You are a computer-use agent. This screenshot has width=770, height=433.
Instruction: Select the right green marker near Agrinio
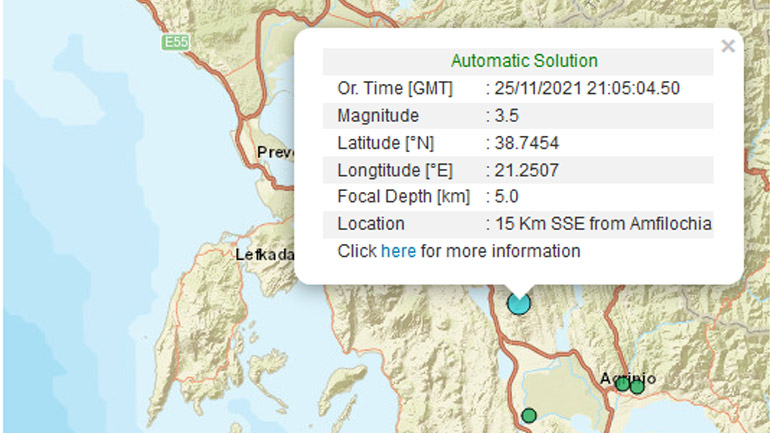[637, 386]
